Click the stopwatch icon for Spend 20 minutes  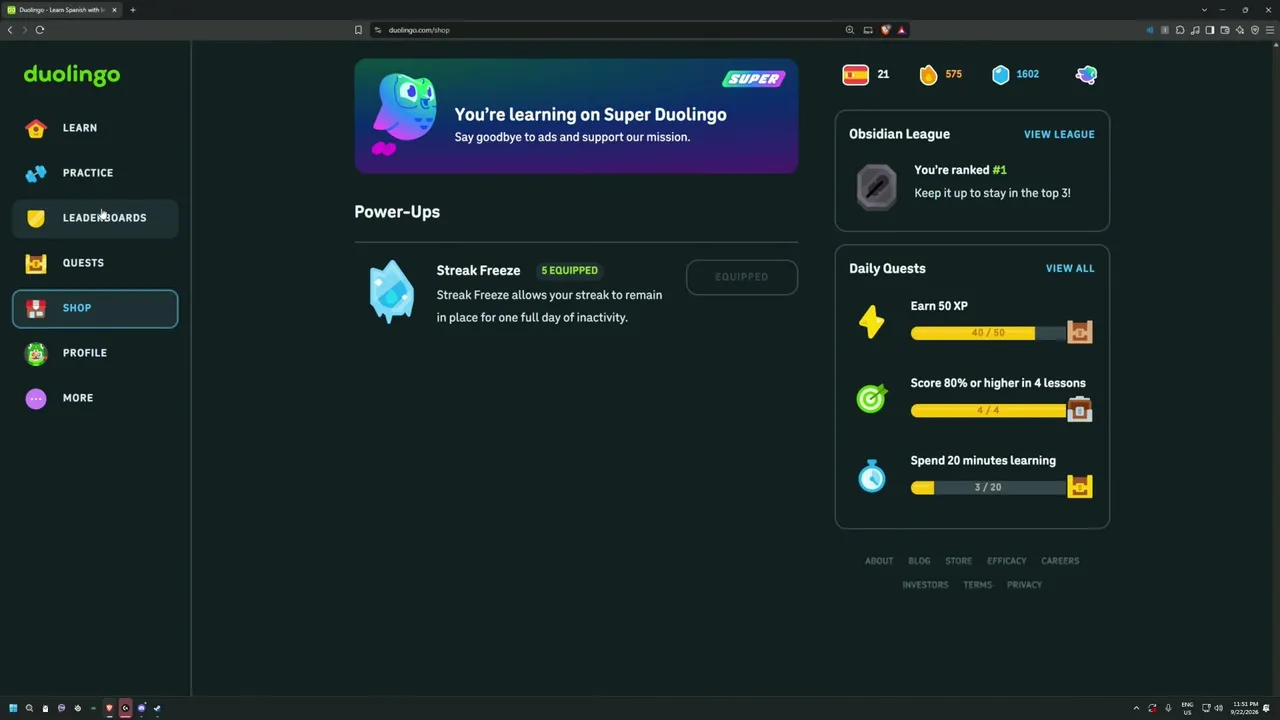[x=871, y=476]
